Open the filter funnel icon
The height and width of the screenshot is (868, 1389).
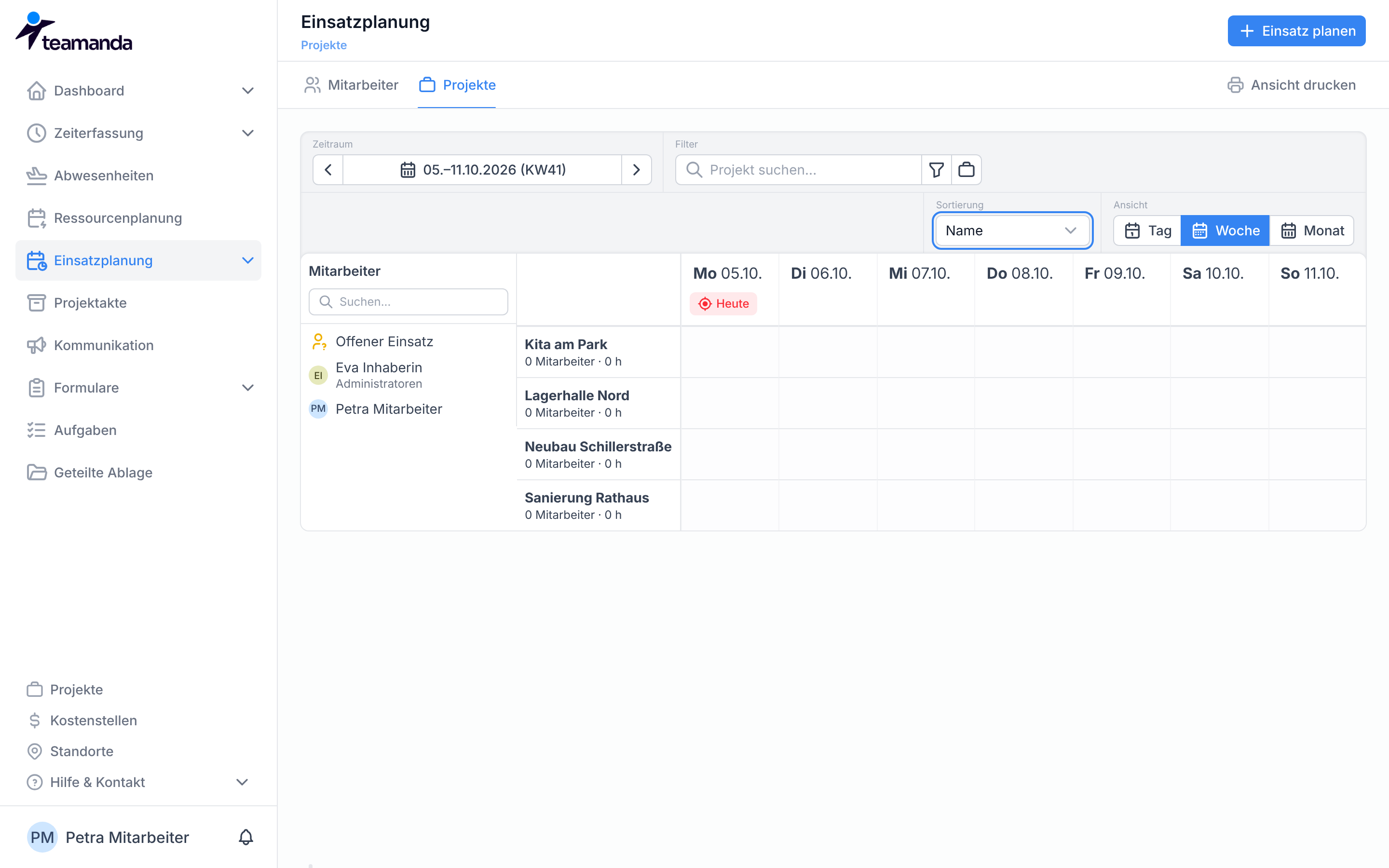coord(936,169)
